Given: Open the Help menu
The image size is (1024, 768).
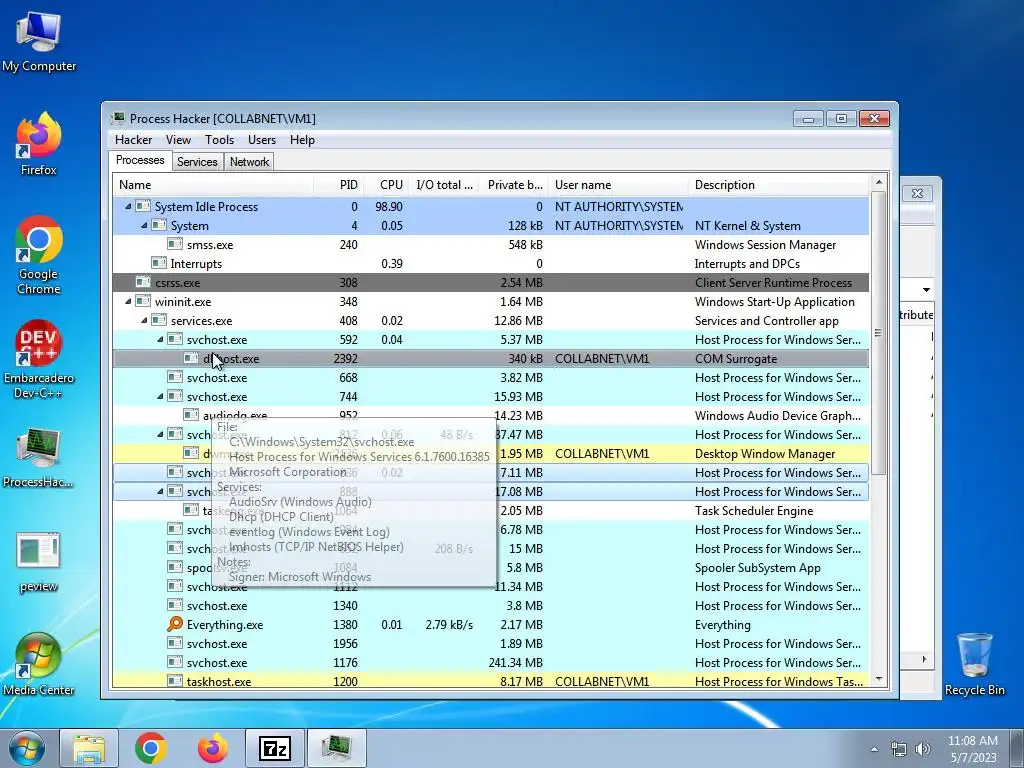Looking at the screenshot, I should [x=302, y=140].
